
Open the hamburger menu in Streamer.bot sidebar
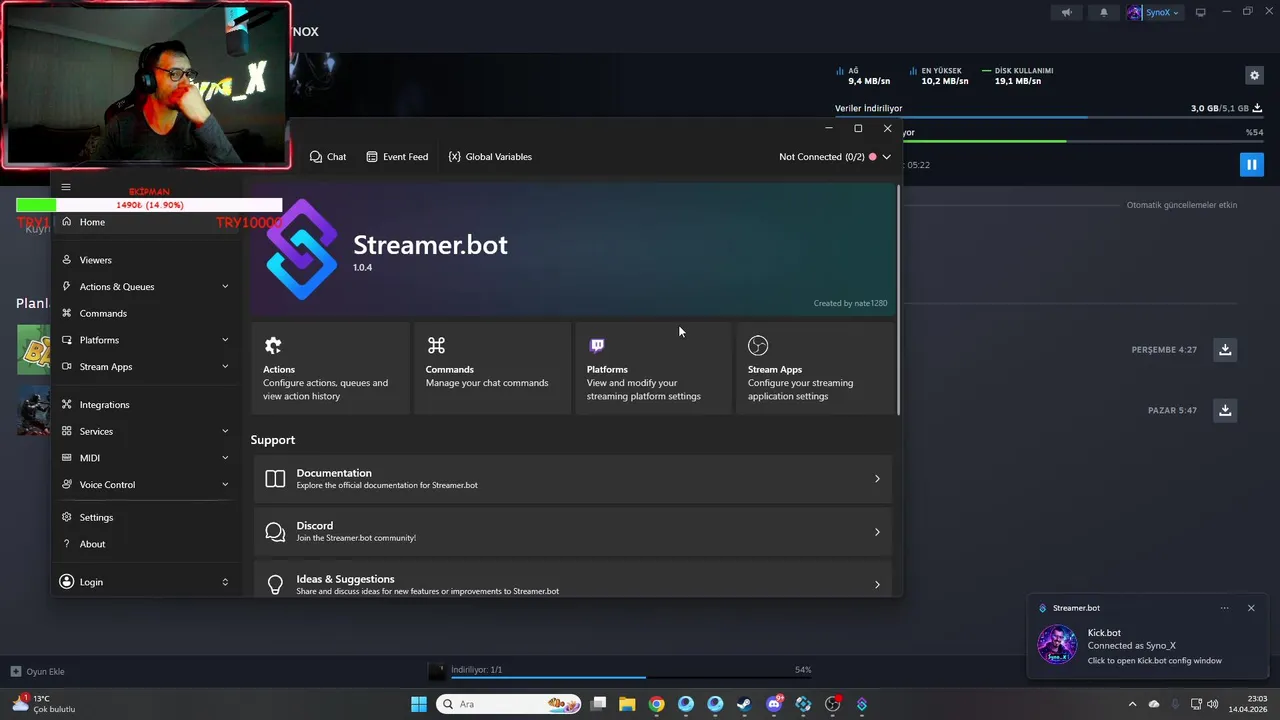click(x=66, y=187)
